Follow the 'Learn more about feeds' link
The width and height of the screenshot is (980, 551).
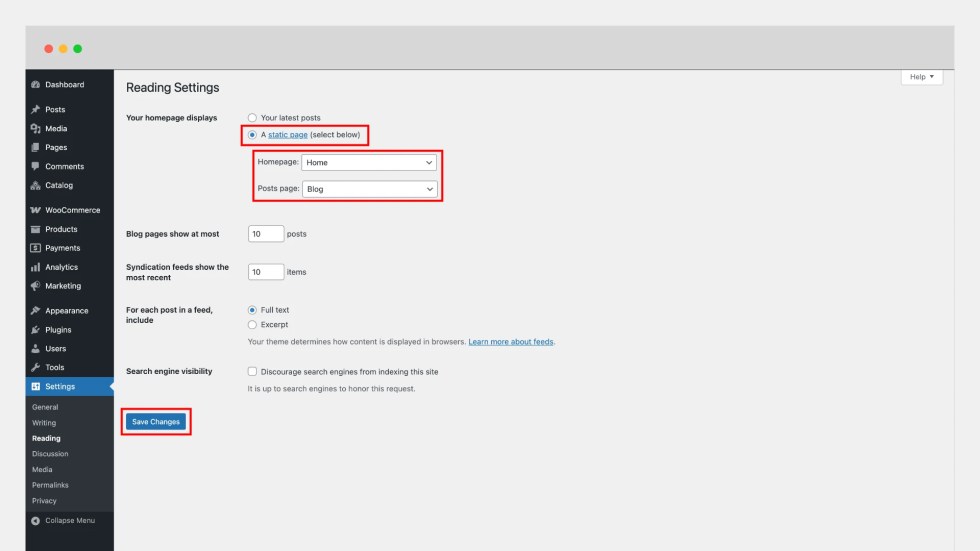pos(511,342)
